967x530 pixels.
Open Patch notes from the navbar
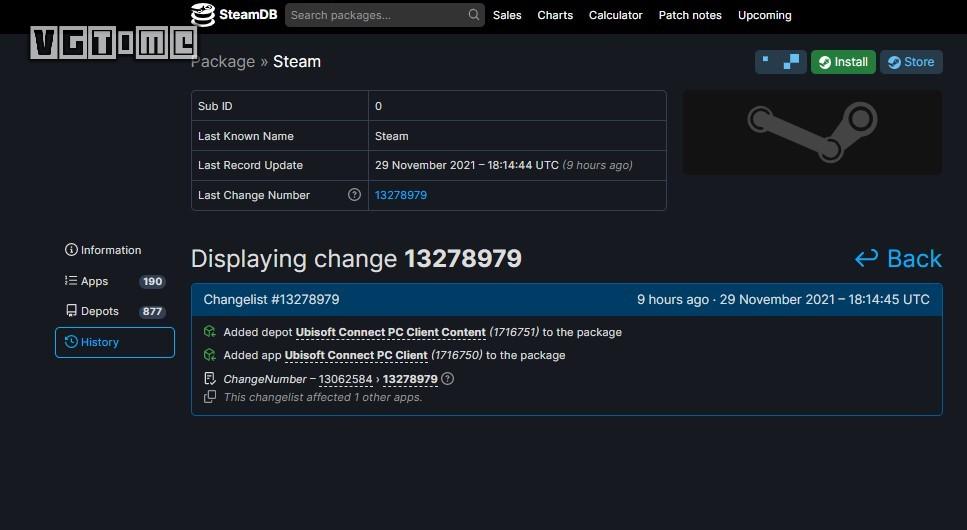(690, 15)
